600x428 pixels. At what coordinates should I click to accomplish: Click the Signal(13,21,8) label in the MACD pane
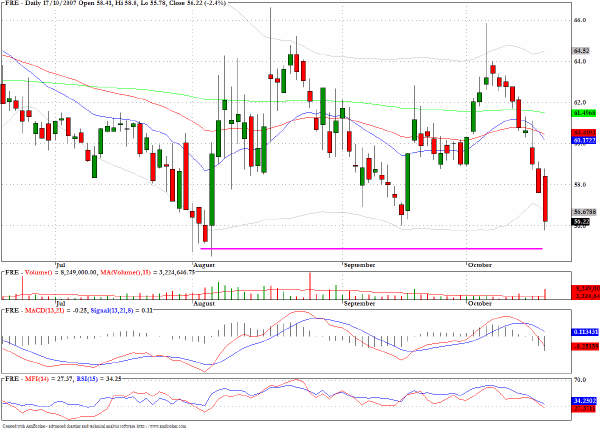tap(111, 310)
